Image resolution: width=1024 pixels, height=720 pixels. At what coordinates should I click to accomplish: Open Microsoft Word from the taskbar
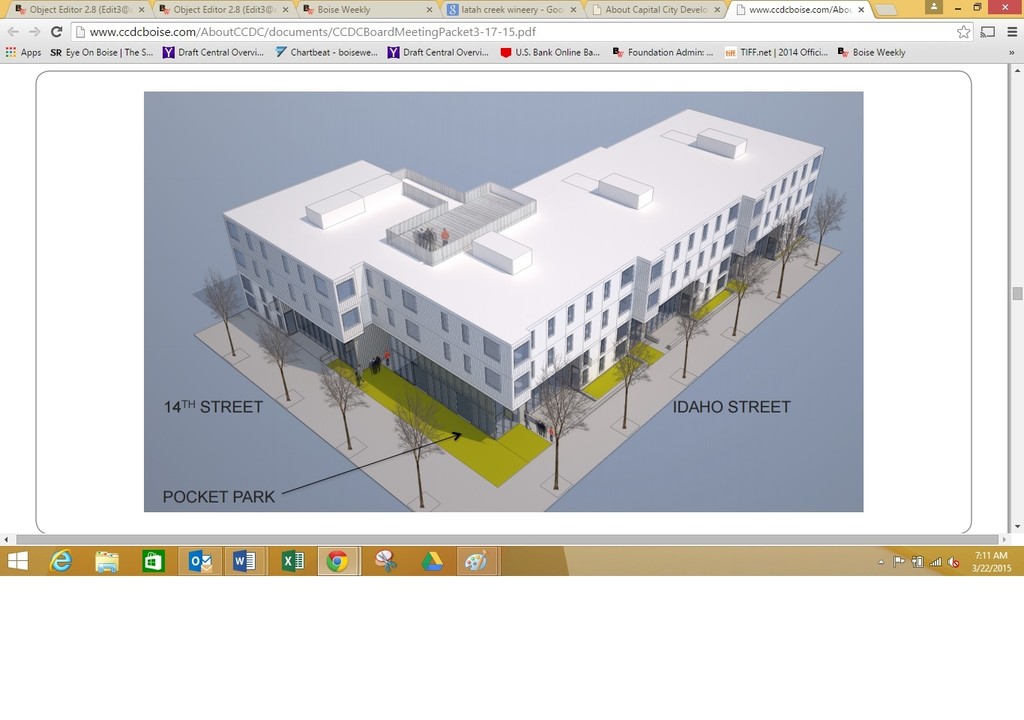pyautogui.click(x=244, y=561)
